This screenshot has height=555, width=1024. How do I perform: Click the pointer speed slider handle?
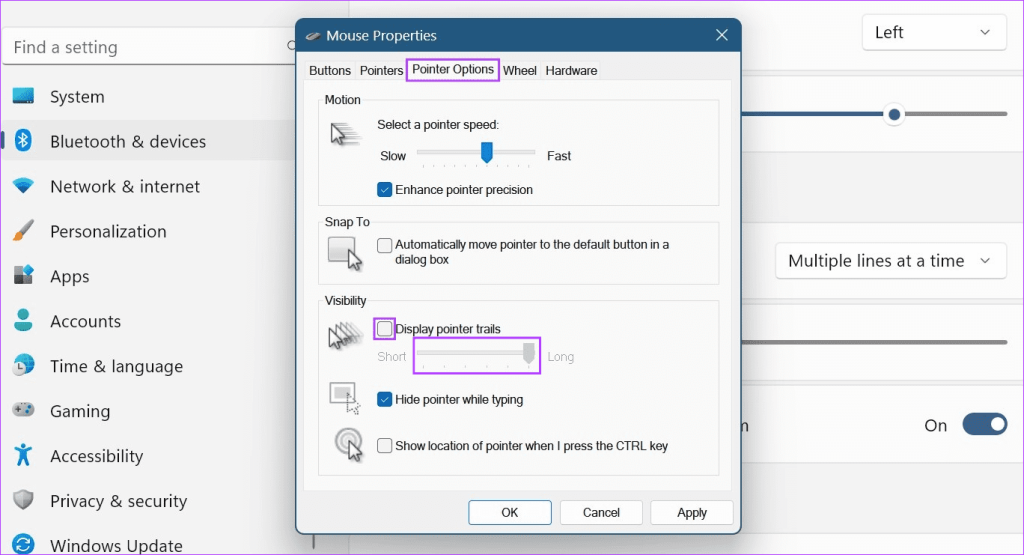(487, 152)
